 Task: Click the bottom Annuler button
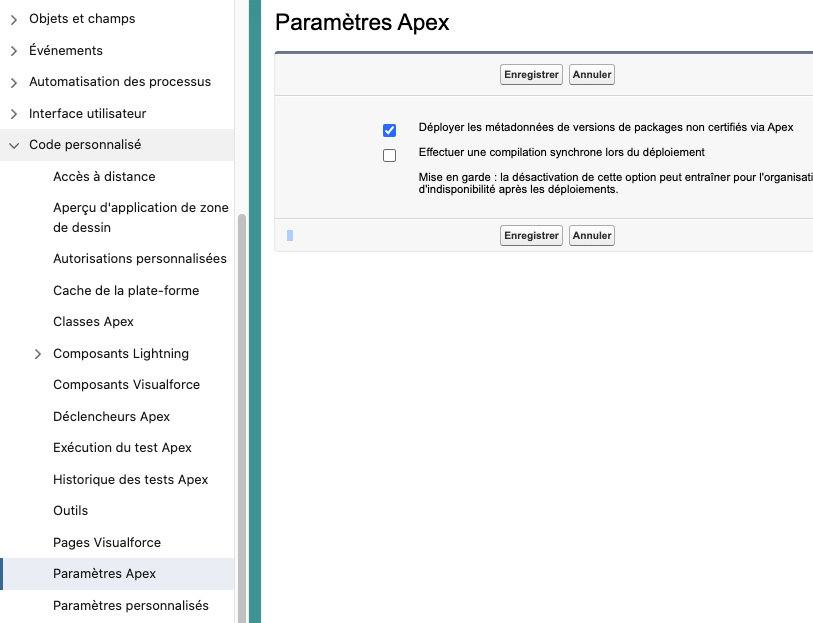(x=591, y=235)
